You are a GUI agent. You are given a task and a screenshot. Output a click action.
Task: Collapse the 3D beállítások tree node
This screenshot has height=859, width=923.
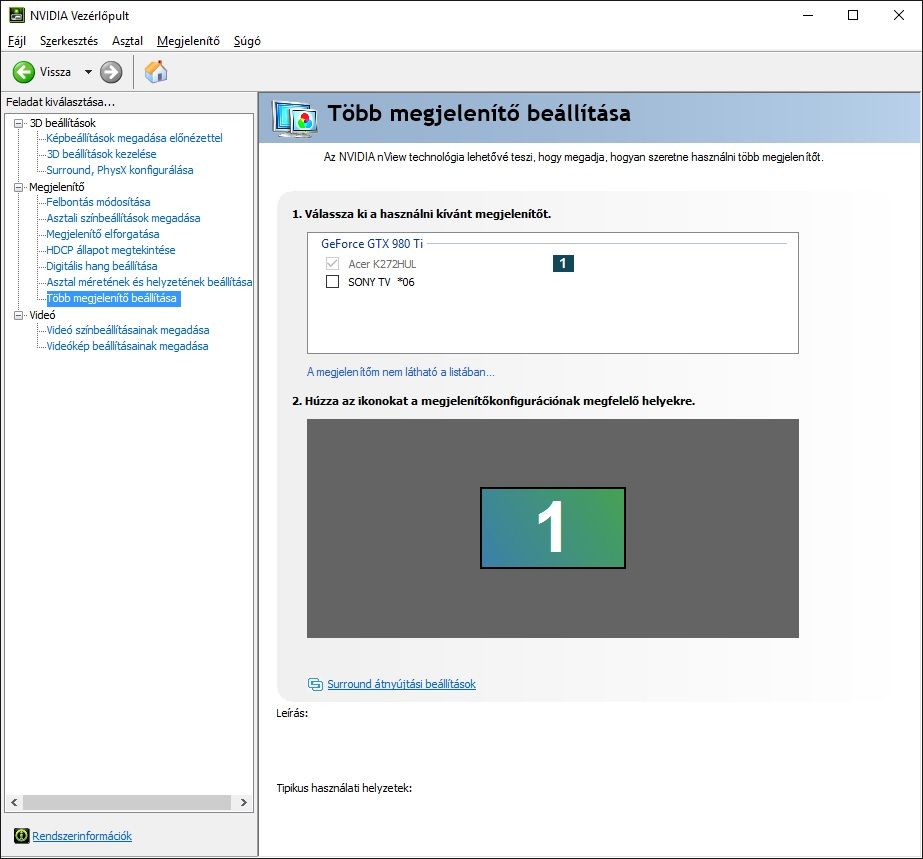(19, 123)
